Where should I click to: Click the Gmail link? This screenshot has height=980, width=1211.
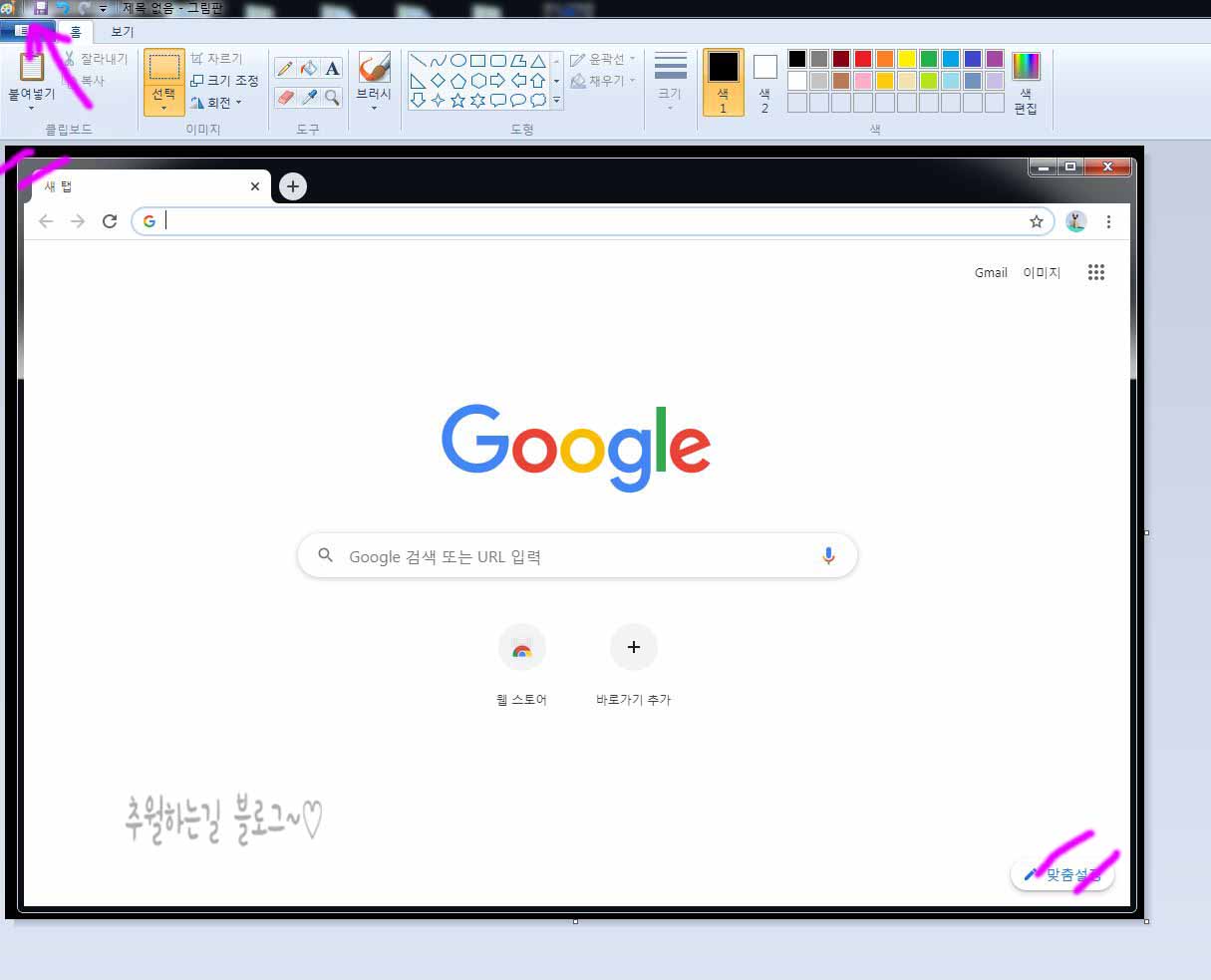[x=991, y=272]
